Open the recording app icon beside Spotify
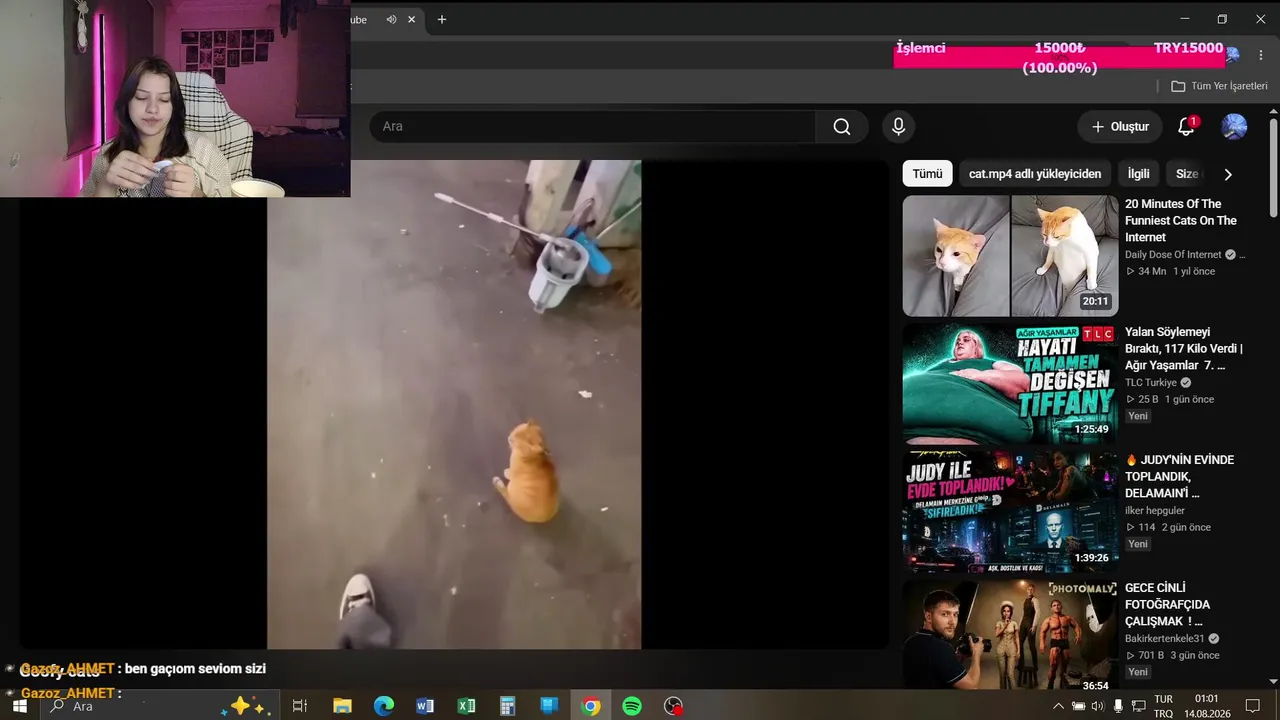This screenshot has width=1280, height=720. tap(674, 706)
